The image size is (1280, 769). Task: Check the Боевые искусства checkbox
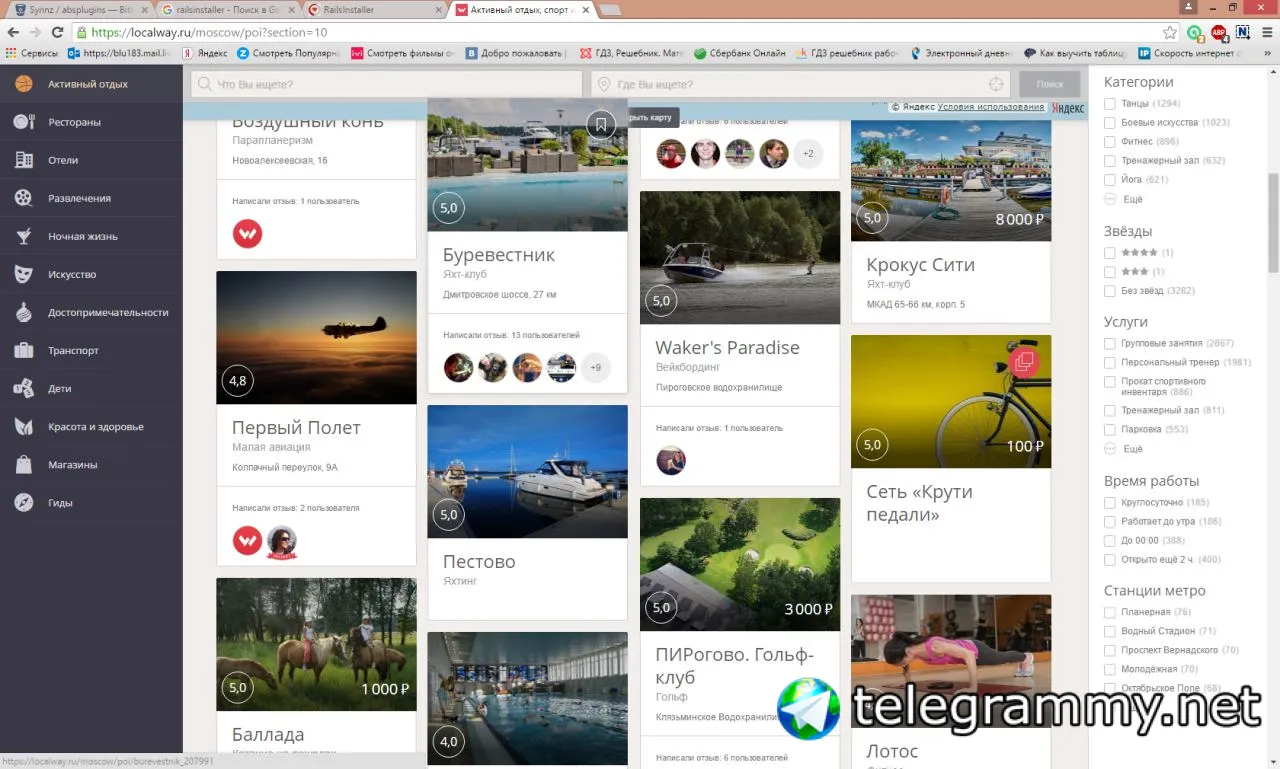tap(1110, 122)
